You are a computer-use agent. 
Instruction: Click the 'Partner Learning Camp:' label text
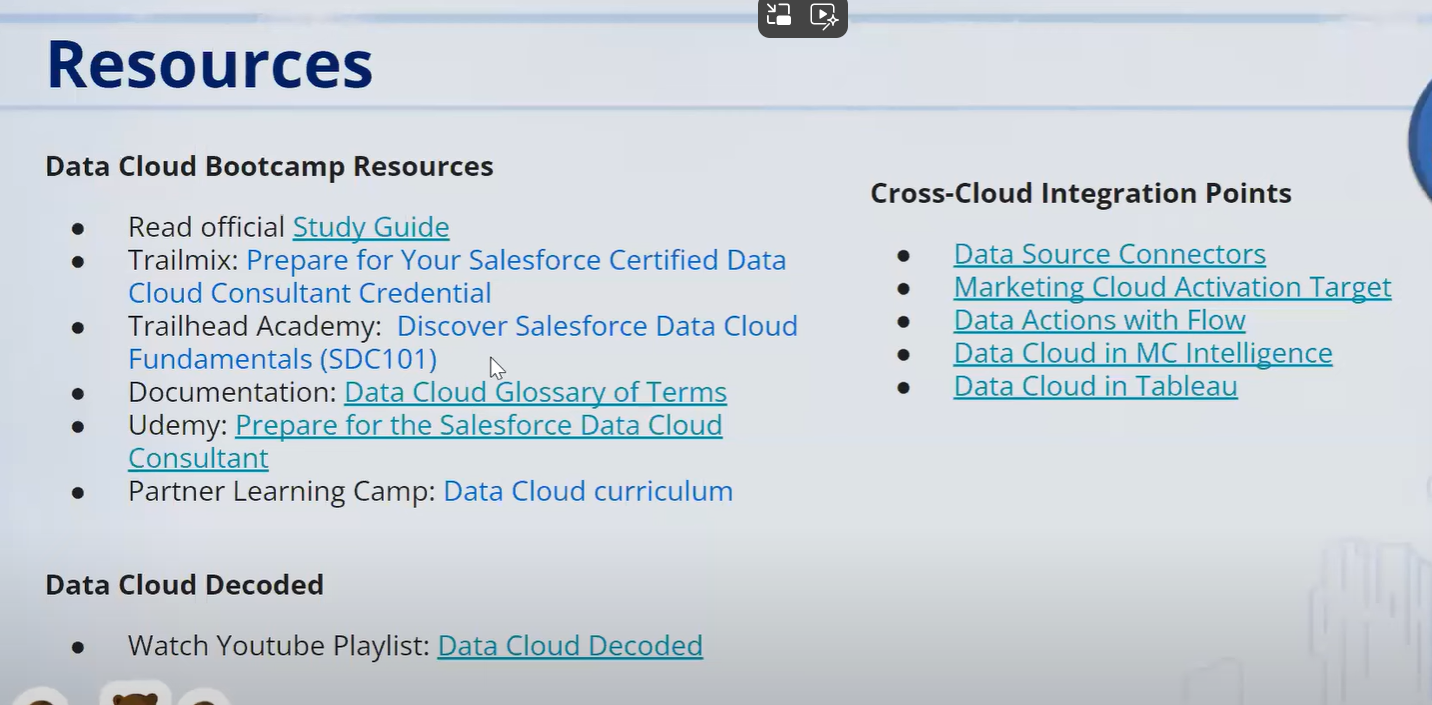tap(282, 491)
